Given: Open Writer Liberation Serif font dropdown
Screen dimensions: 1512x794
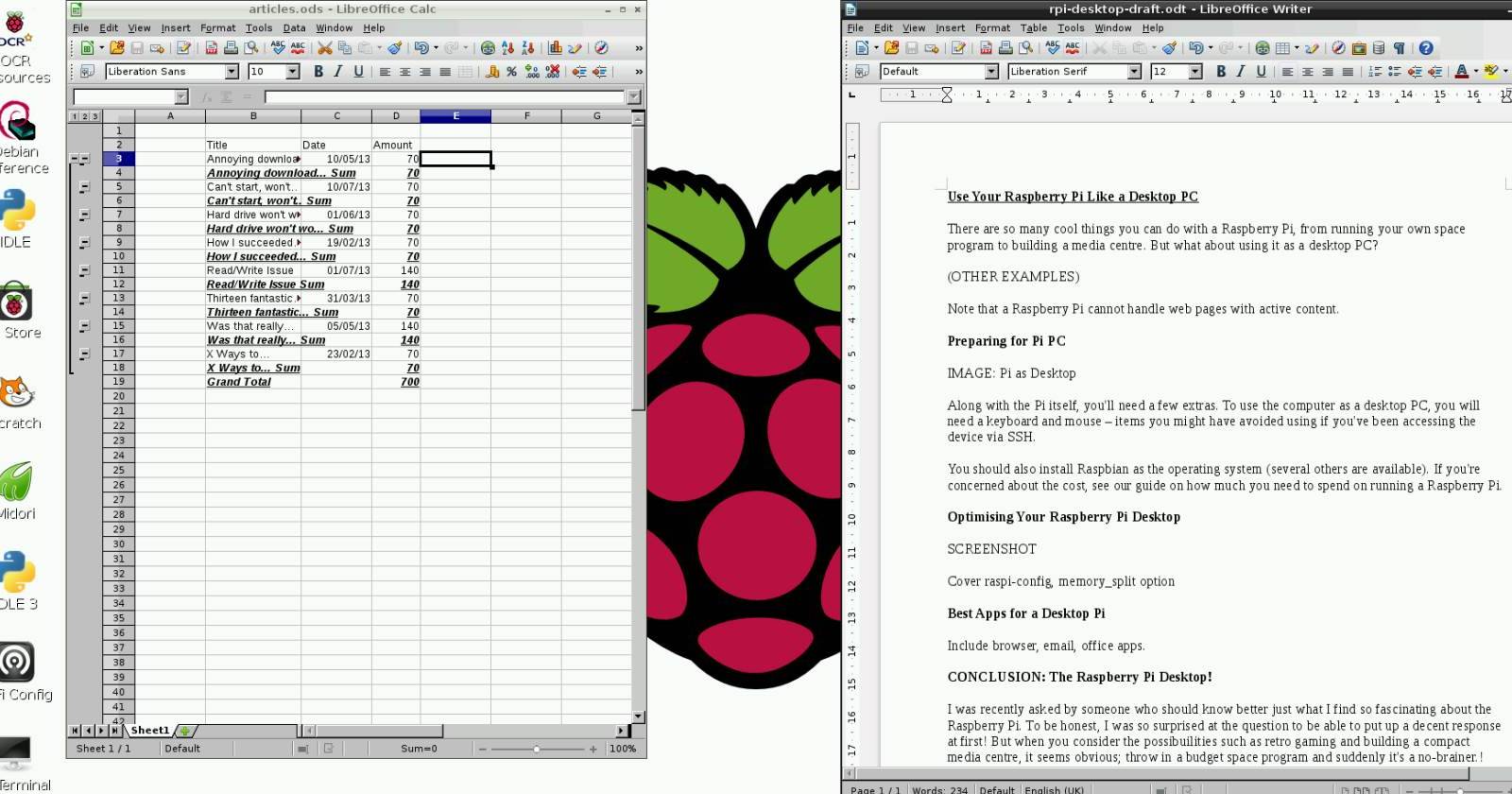Looking at the screenshot, I should click(x=1134, y=71).
